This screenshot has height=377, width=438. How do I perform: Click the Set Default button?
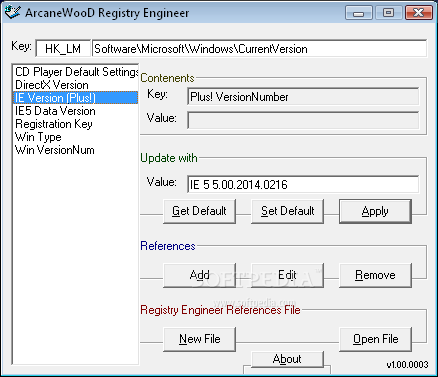pyautogui.click(x=287, y=211)
